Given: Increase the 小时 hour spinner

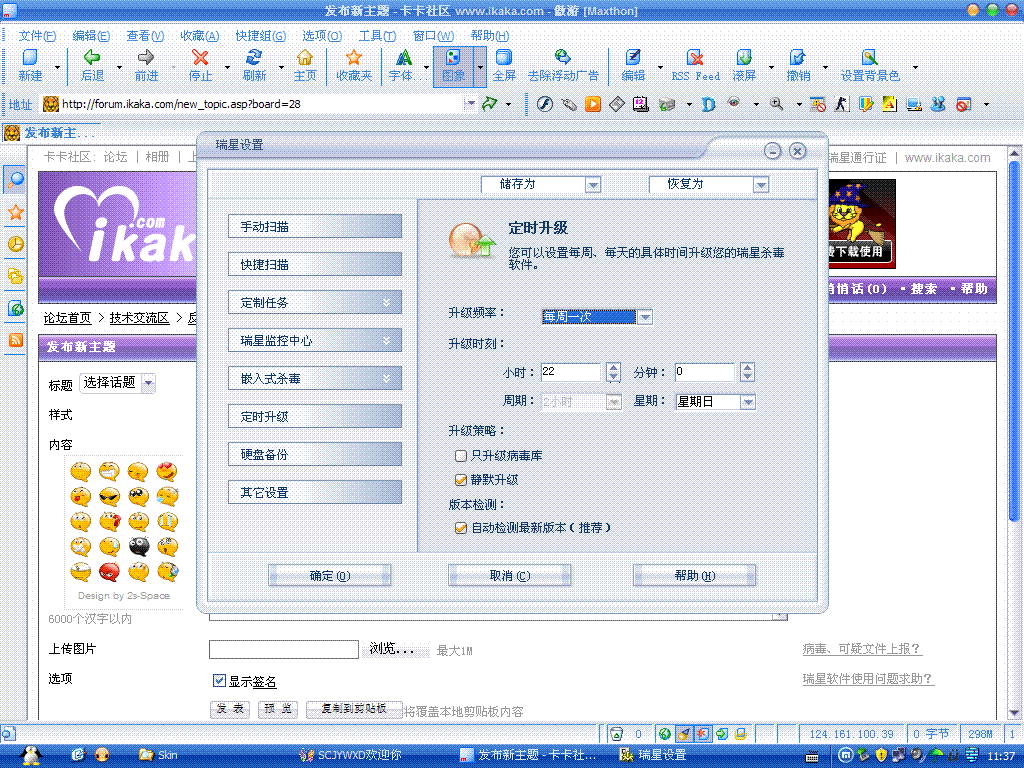Looking at the screenshot, I should (x=613, y=368).
